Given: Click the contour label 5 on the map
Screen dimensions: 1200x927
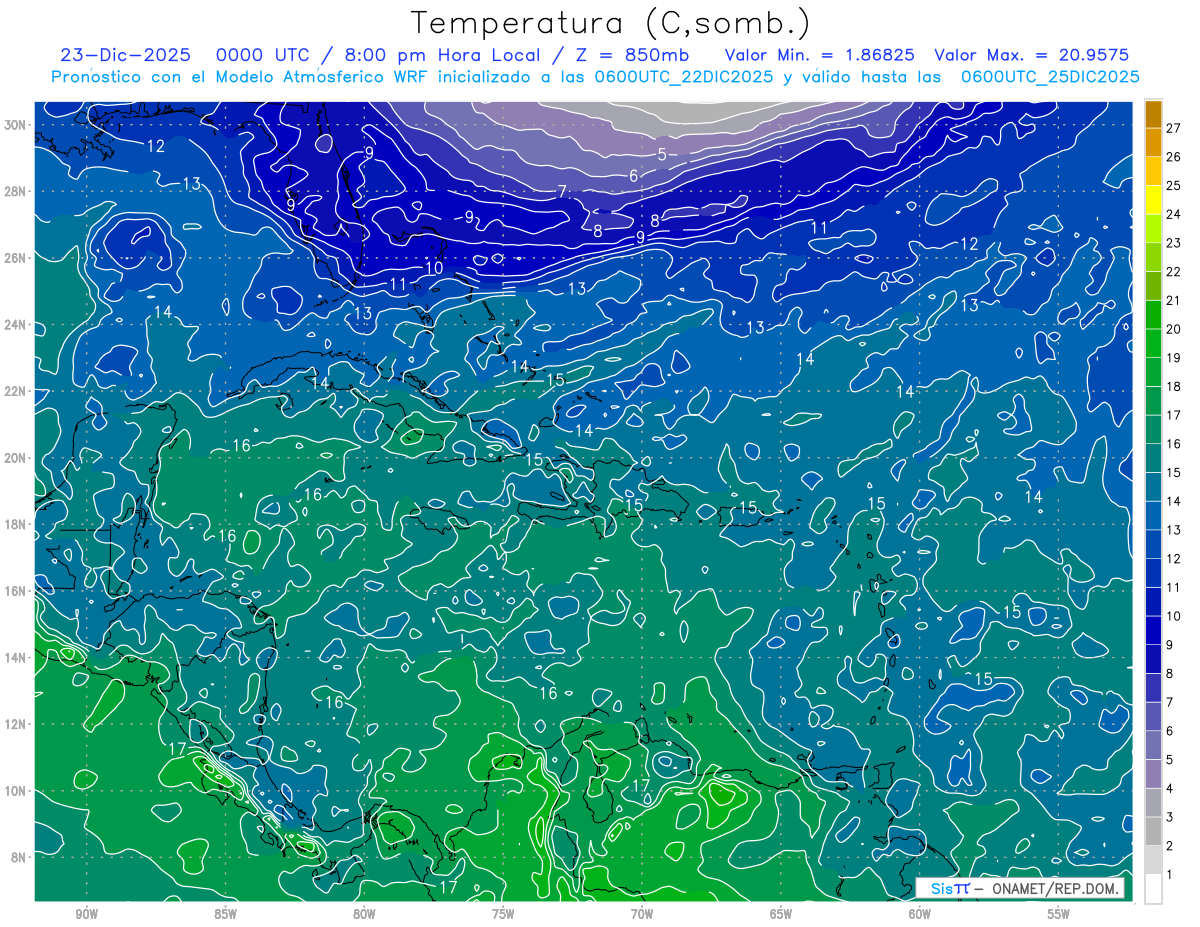Looking at the screenshot, I should [x=662, y=154].
